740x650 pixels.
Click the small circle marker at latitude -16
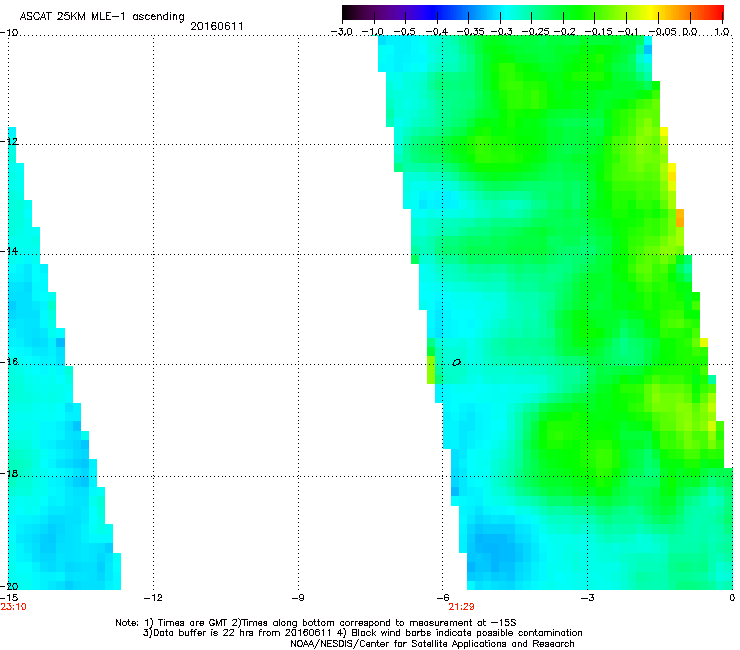tap(456, 363)
